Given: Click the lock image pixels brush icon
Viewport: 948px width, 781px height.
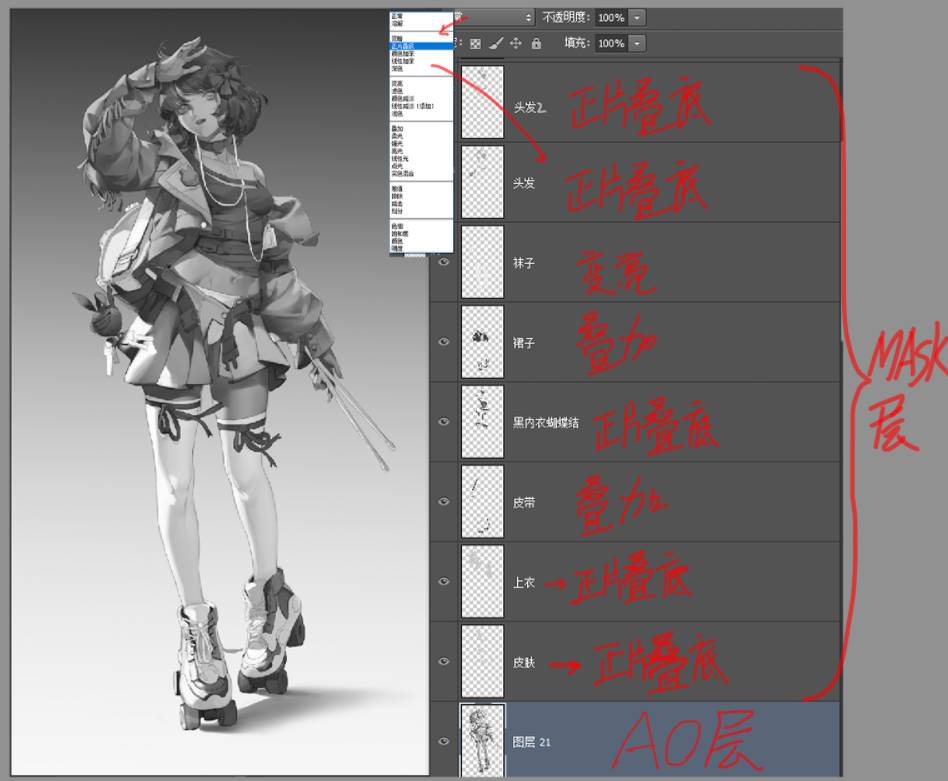Looking at the screenshot, I should [x=496, y=44].
